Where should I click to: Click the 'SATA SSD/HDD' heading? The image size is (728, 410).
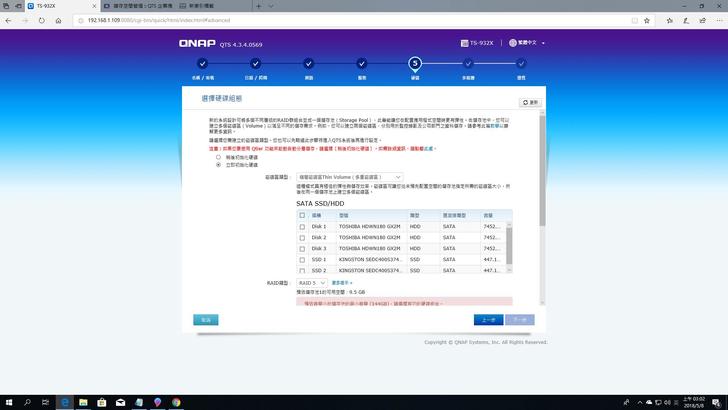[320, 203]
